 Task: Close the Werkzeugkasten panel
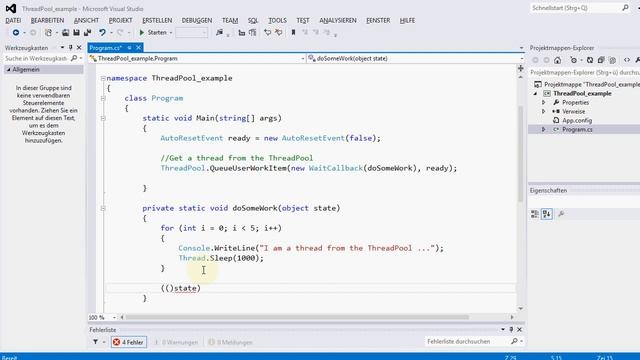point(79,48)
